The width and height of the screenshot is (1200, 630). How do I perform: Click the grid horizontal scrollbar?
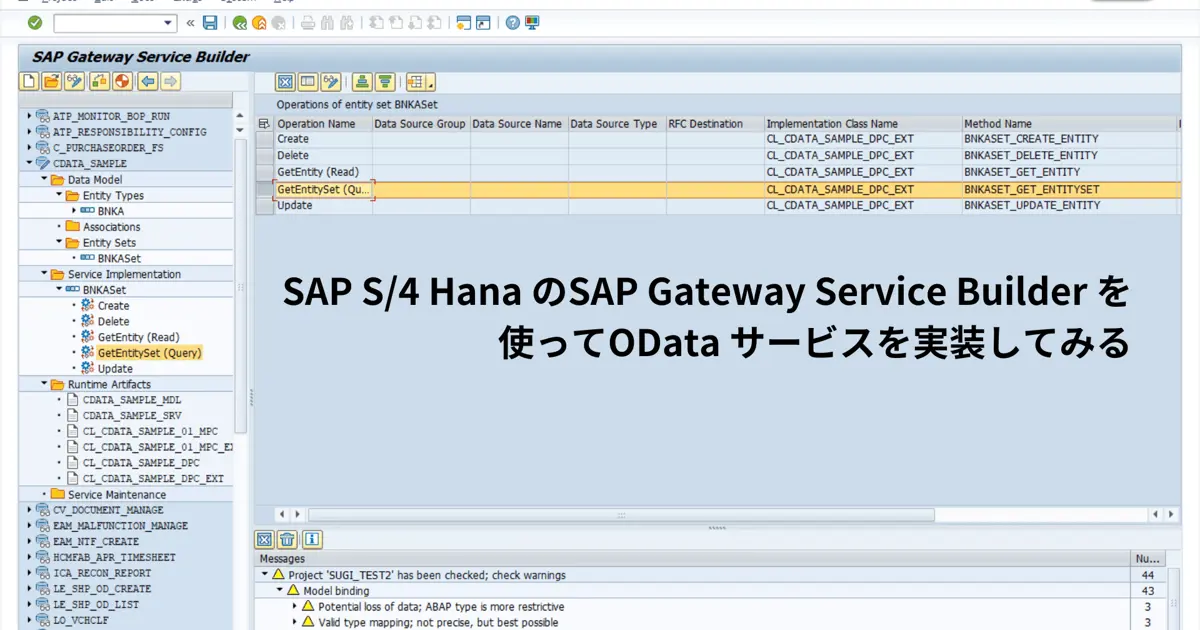pos(621,515)
